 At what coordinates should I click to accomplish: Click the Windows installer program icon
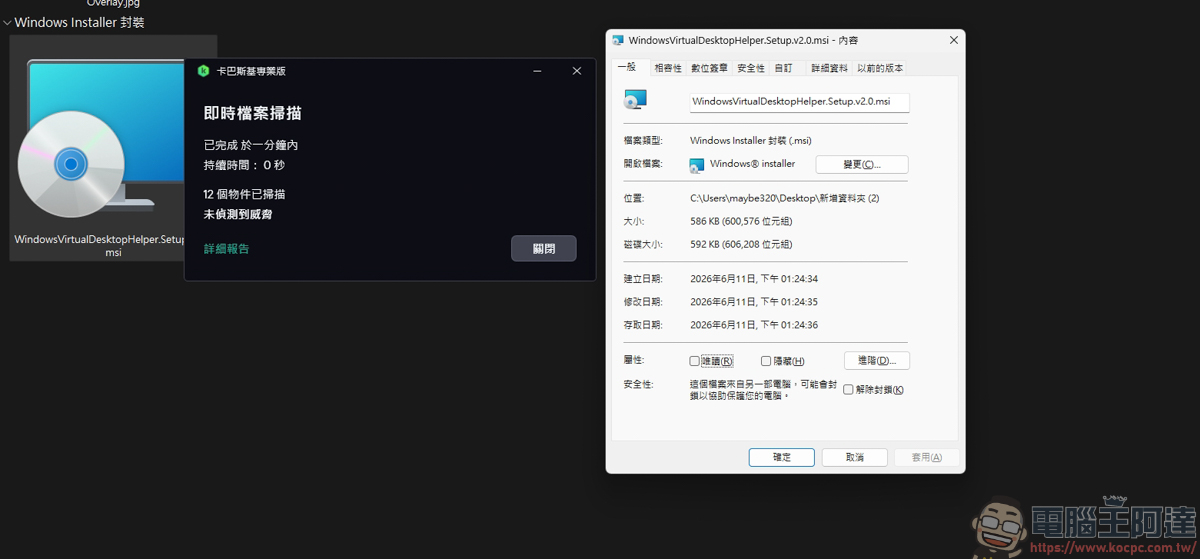coord(697,164)
